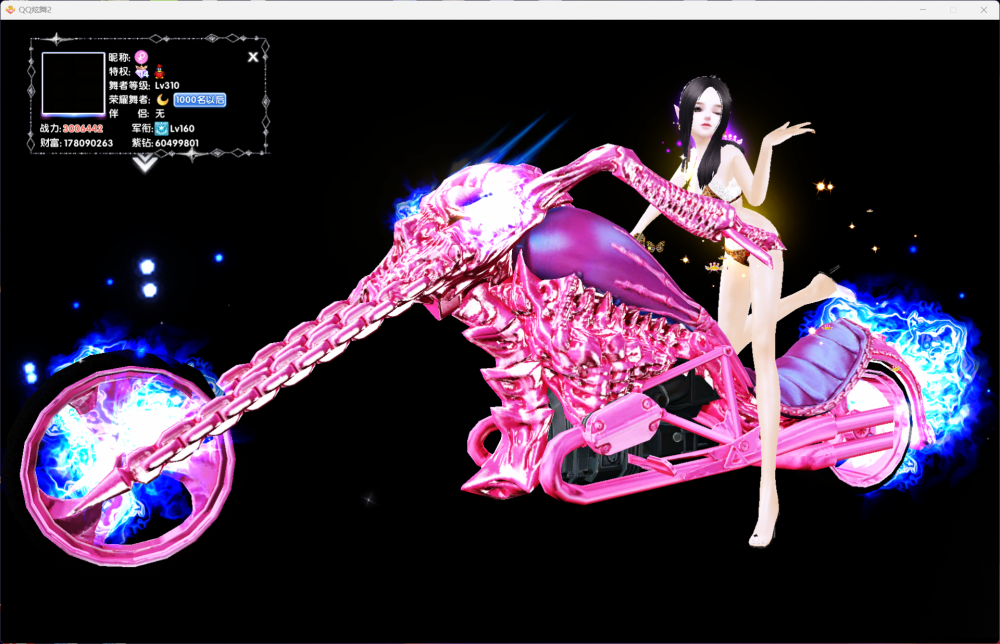
Task: Click the pink female gender icon
Action: [x=142, y=57]
